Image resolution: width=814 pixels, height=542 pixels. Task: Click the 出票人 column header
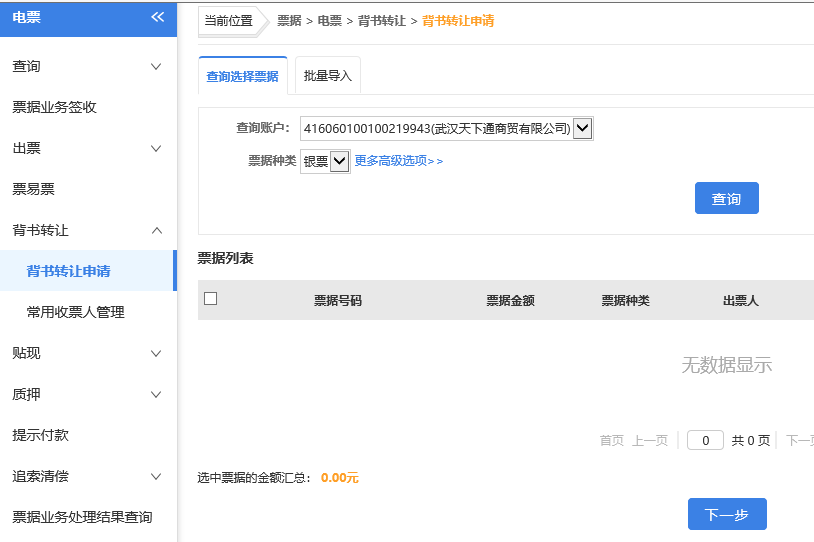741,301
